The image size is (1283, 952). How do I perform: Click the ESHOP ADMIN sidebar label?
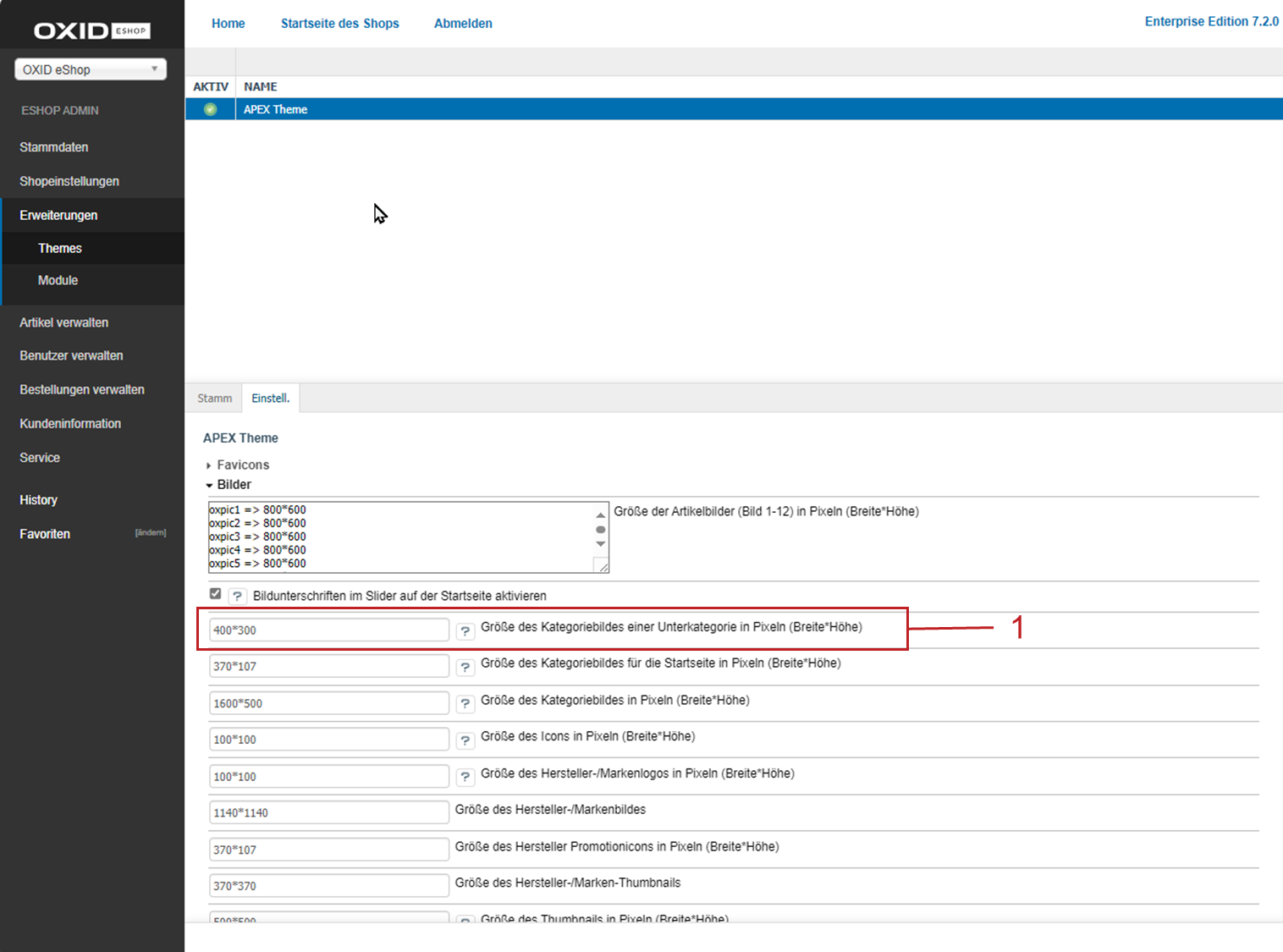[x=60, y=110]
